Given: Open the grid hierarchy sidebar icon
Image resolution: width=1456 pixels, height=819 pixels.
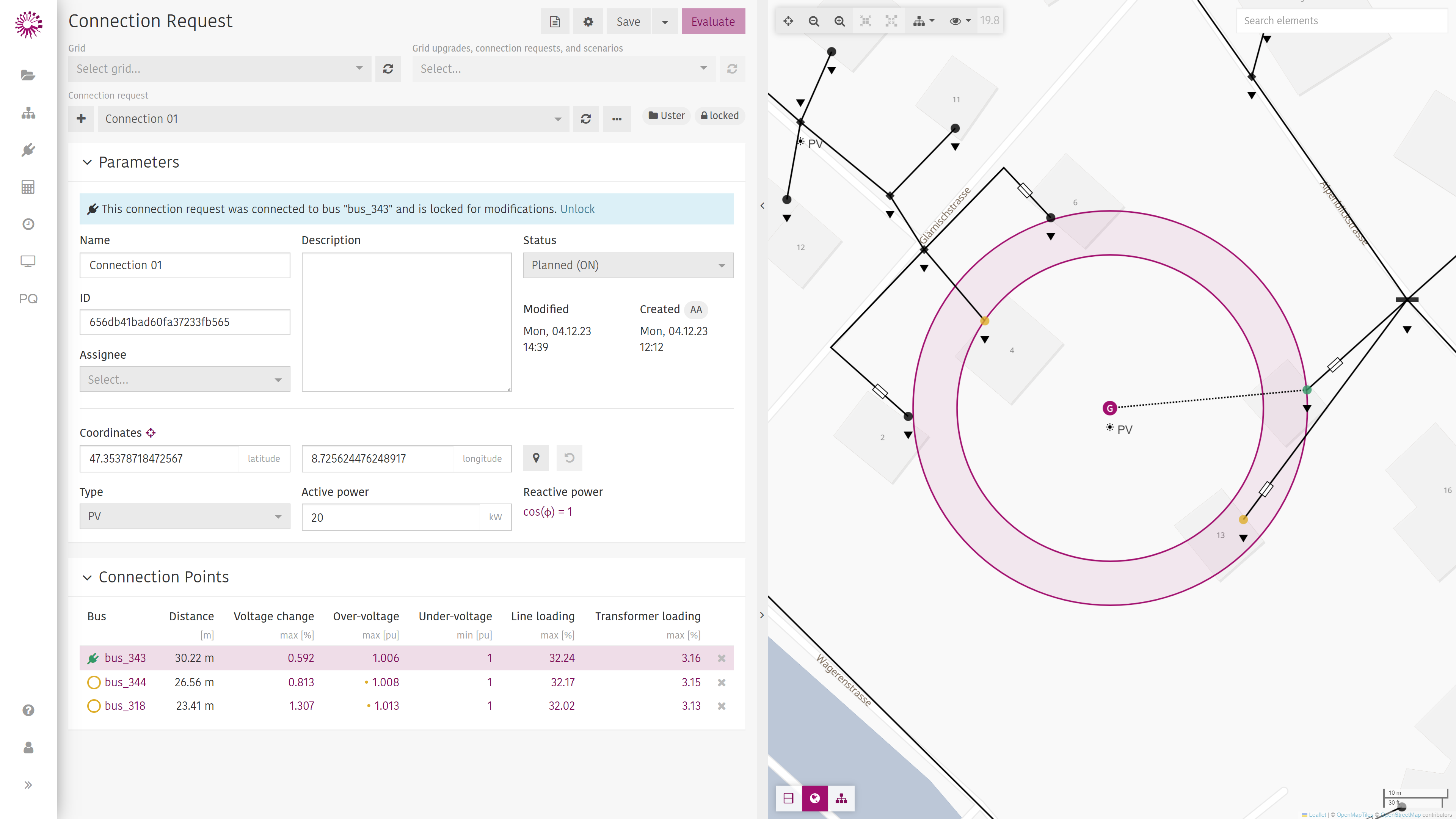Looking at the screenshot, I should tap(28, 113).
